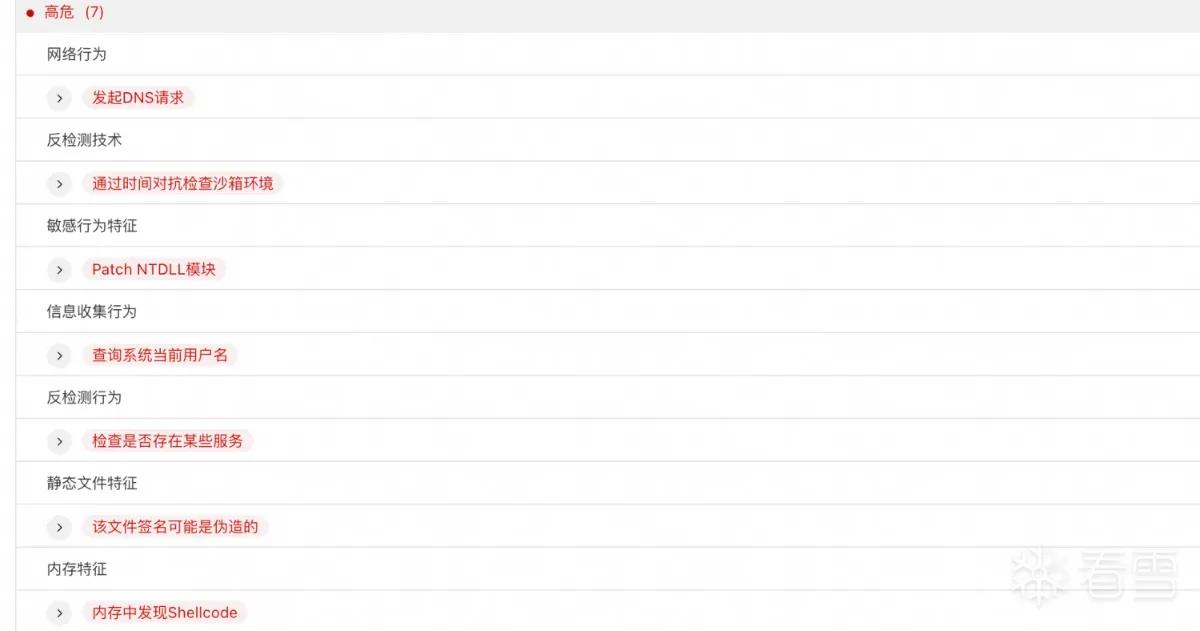
Task: Click the 内存中发现Shellcode tag
Action: tap(165, 612)
